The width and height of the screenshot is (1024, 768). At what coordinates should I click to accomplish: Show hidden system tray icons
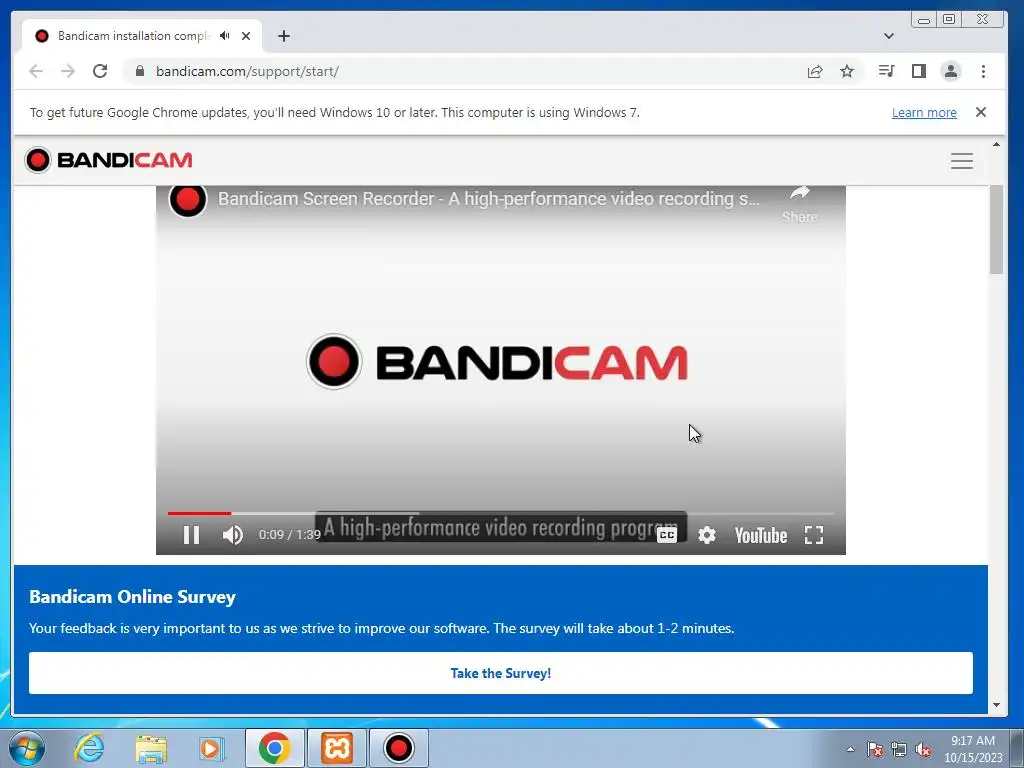[850, 749]
